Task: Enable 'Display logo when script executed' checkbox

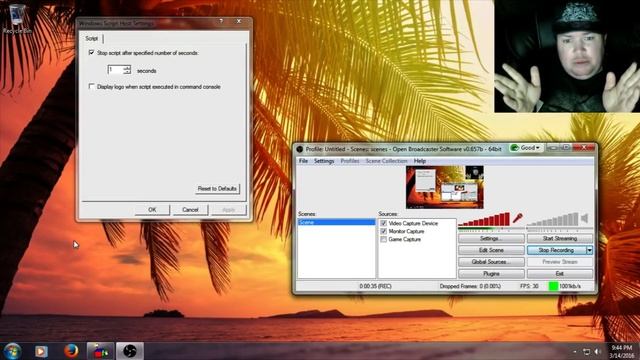Action: point(91,87)
